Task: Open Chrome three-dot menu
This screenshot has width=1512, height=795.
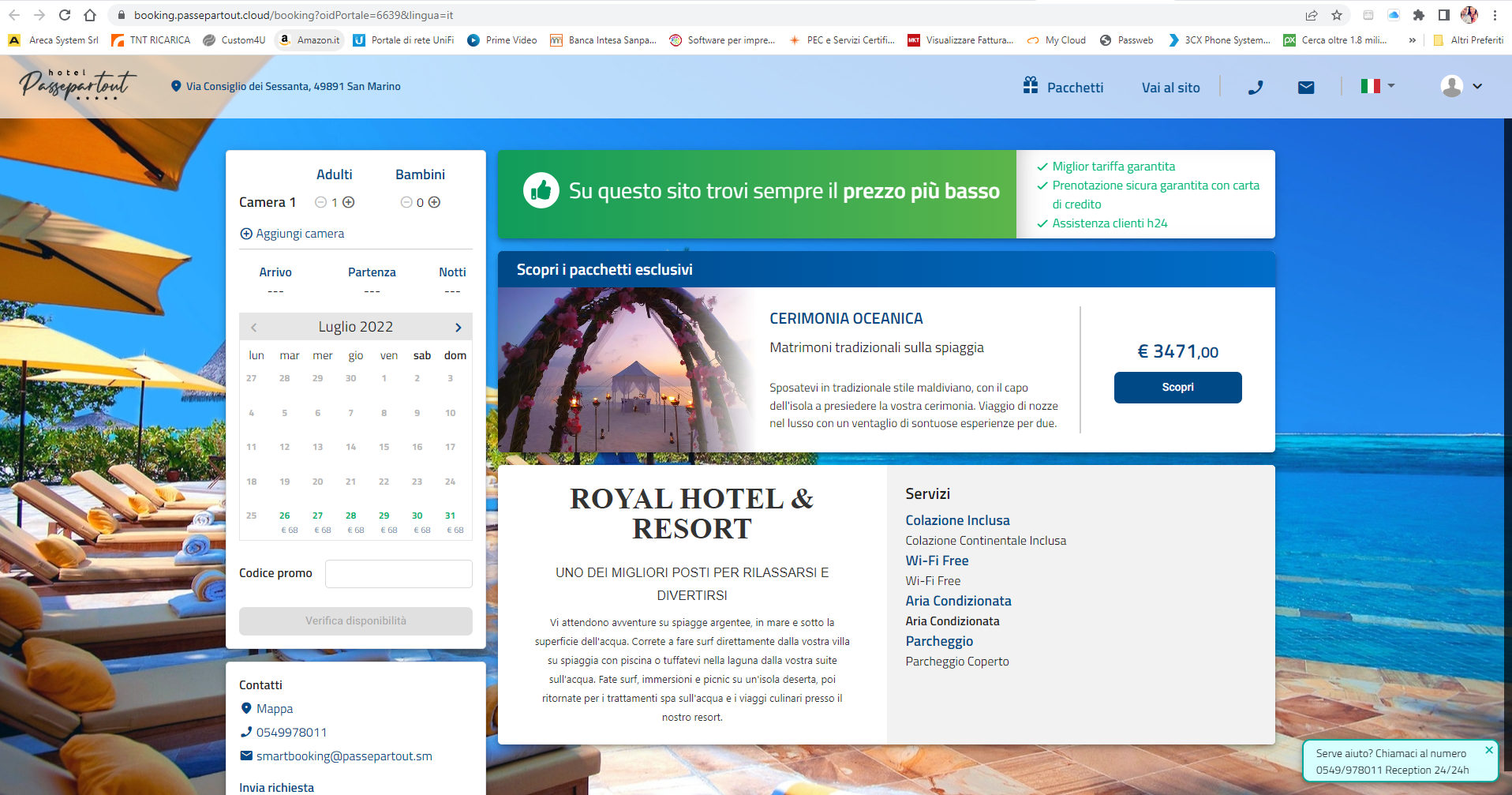Action: coord(1495,15)
